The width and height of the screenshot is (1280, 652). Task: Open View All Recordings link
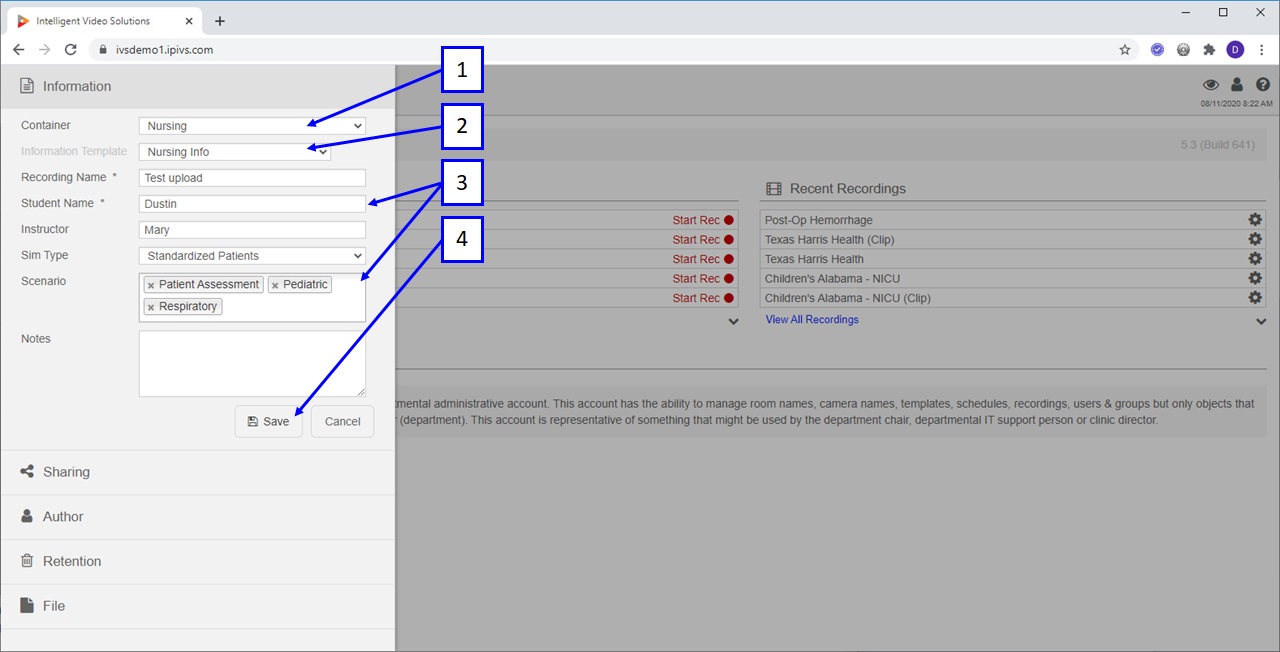(x=812, y=320)
